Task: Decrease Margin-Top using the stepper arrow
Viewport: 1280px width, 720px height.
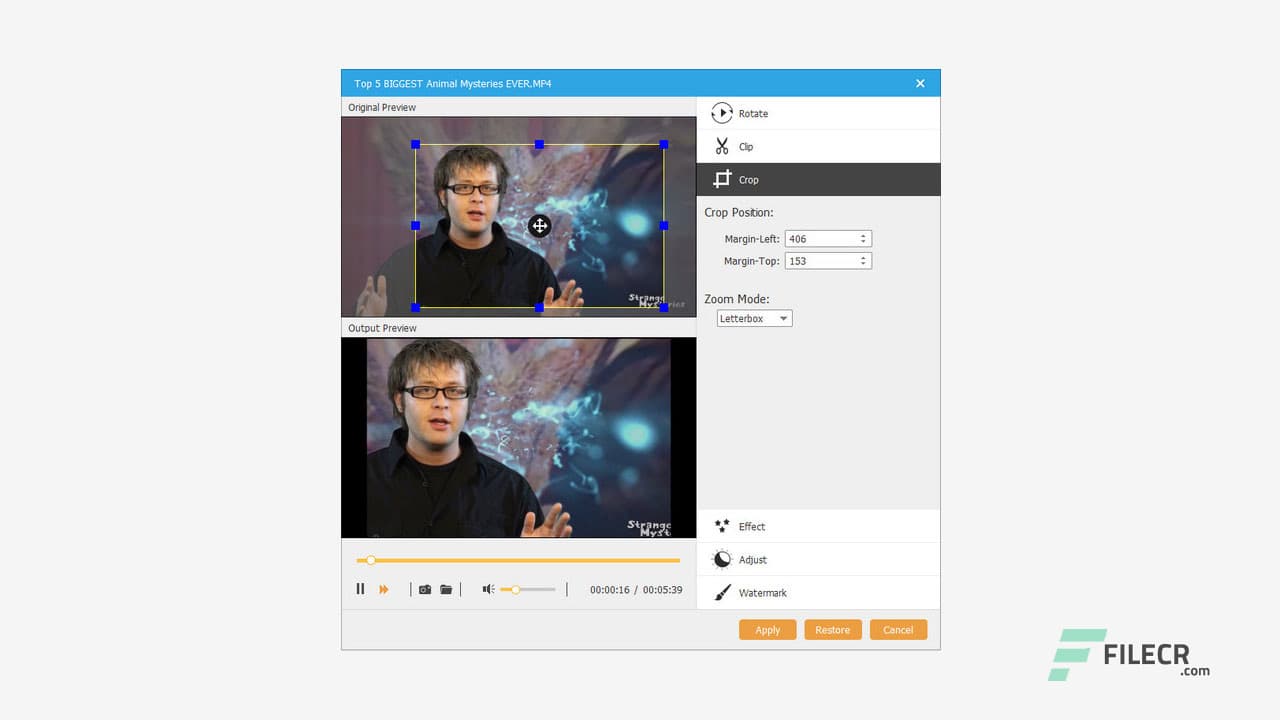Action: (864, 264)
